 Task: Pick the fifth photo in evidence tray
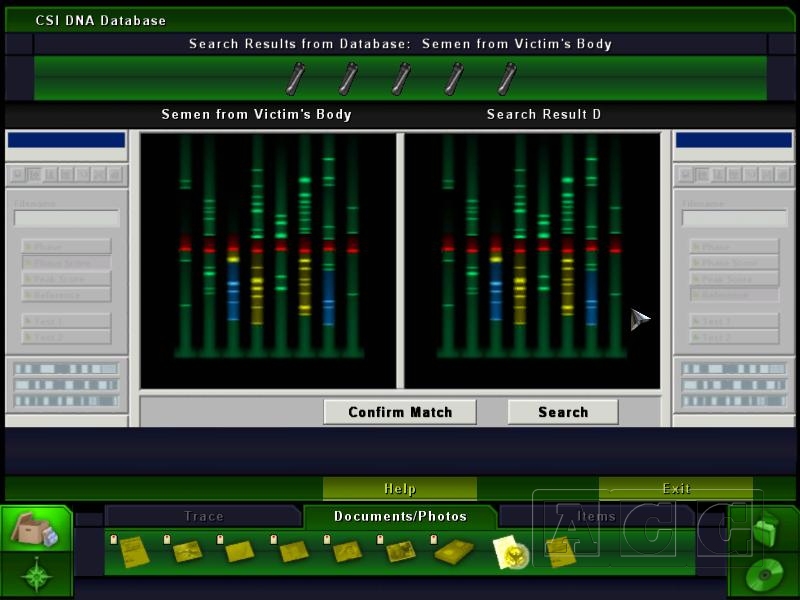point(347,552)
